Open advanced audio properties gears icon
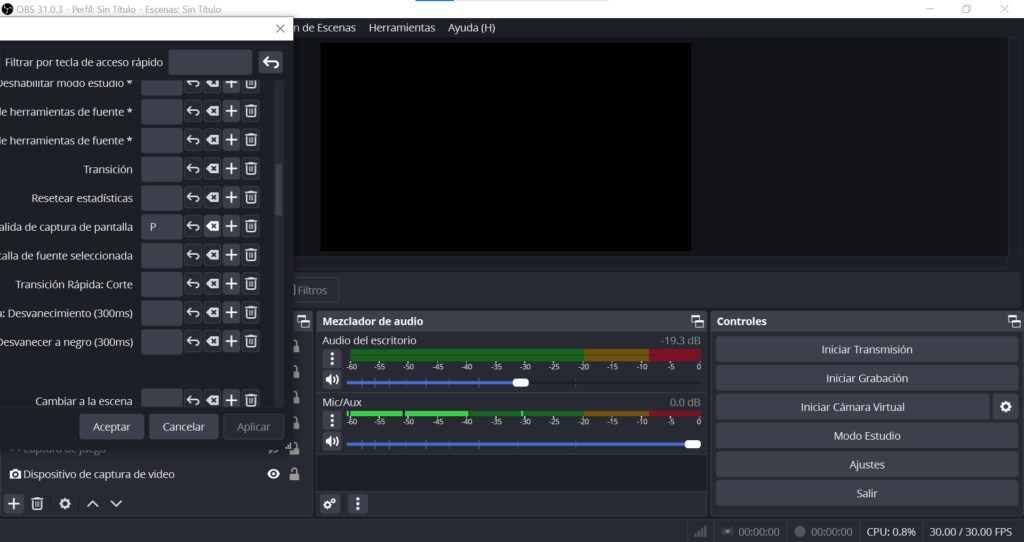Image resolution: width=1024 pixels, height=542 pixels. click(x=330, y=504)
